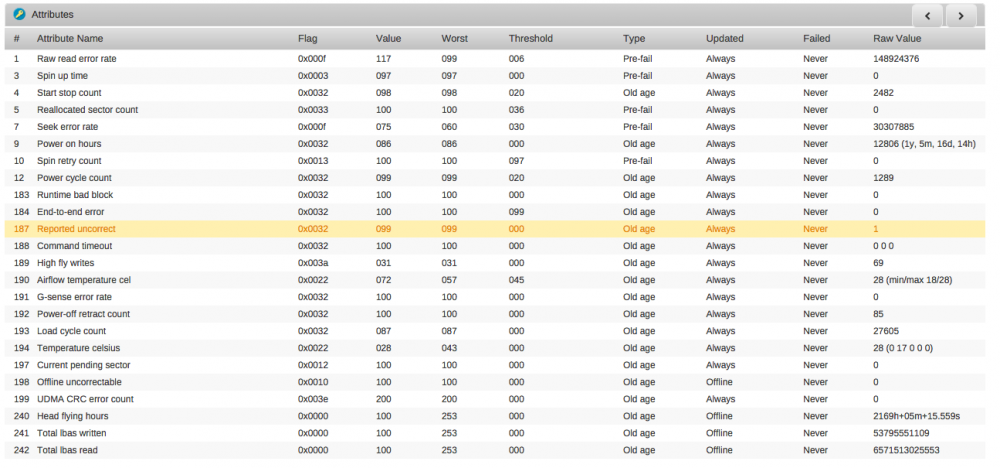
Task: Select the Spin retry count attribute
Action: tap(69, 161)
